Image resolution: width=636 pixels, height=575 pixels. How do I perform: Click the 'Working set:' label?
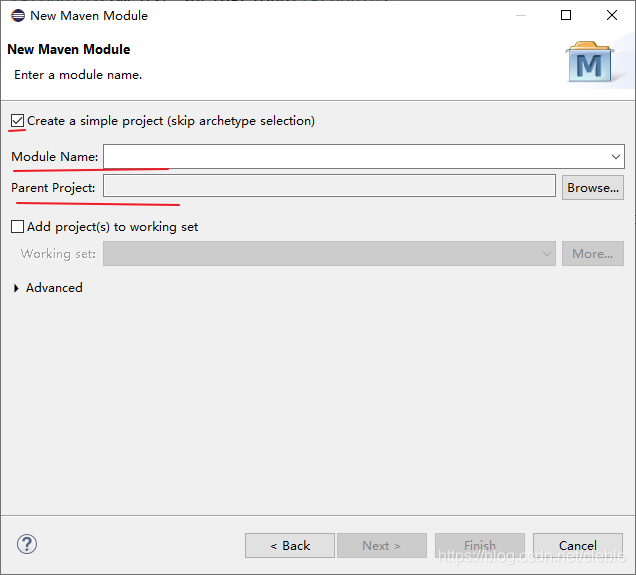[x=58, y=254]
